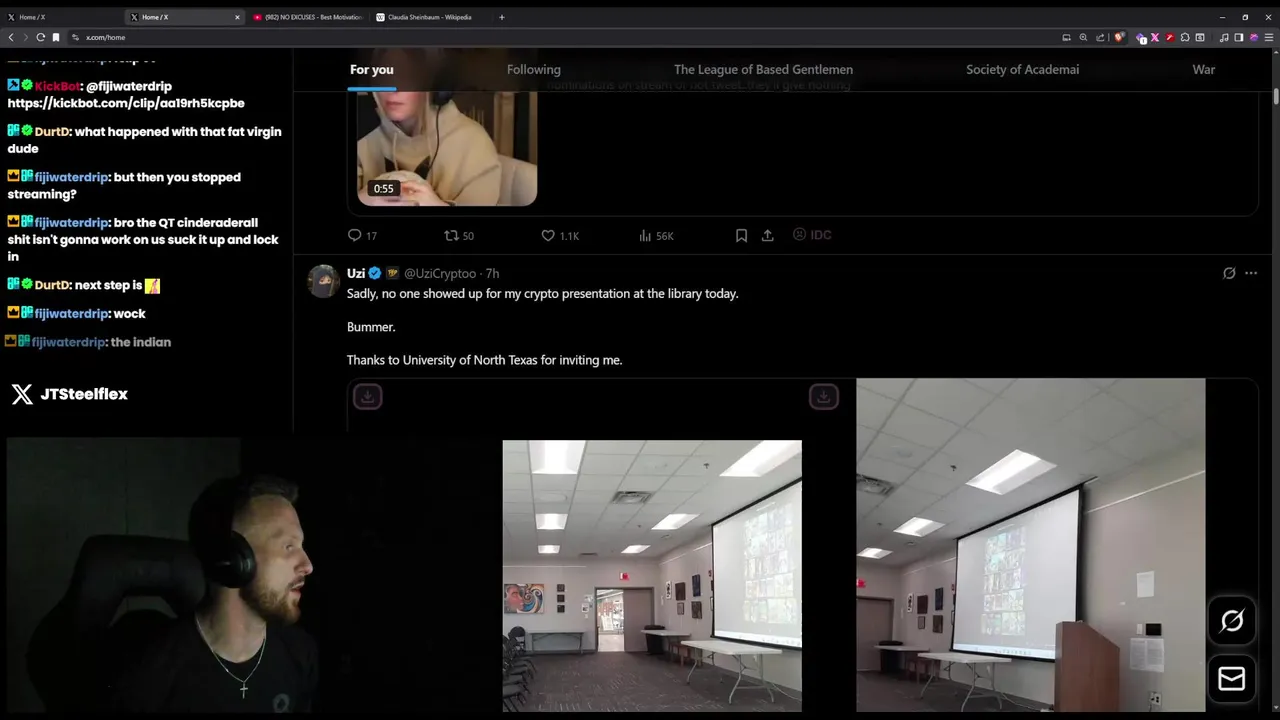Switch to NO EXCUSES YouTube tab
This screenshot has height=720, width=1280.
(307, 17)
